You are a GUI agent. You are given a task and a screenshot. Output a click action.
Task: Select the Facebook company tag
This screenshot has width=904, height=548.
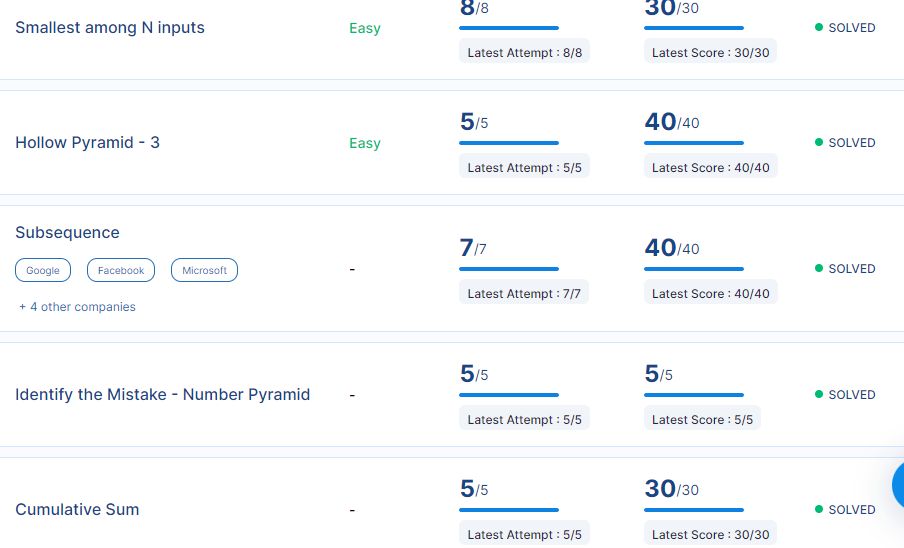click(x=121, y=270)
